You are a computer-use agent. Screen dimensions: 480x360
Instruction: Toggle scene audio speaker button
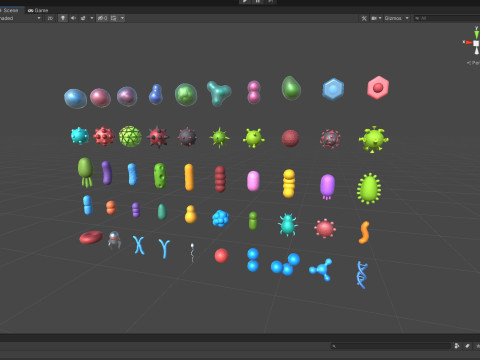[x=73, y=18]
